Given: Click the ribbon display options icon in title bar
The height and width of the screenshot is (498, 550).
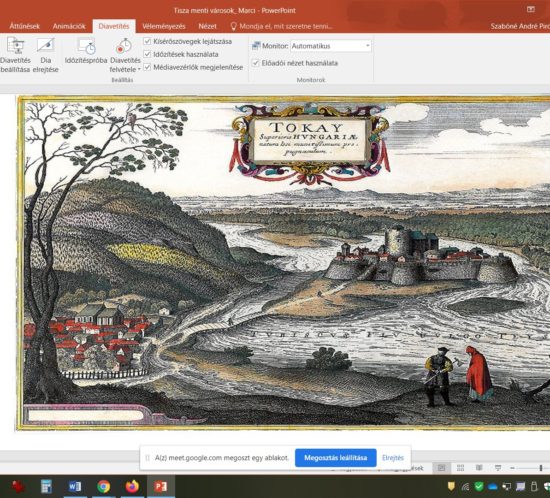Looking at the screenshot, I should (x=531, y=9).
